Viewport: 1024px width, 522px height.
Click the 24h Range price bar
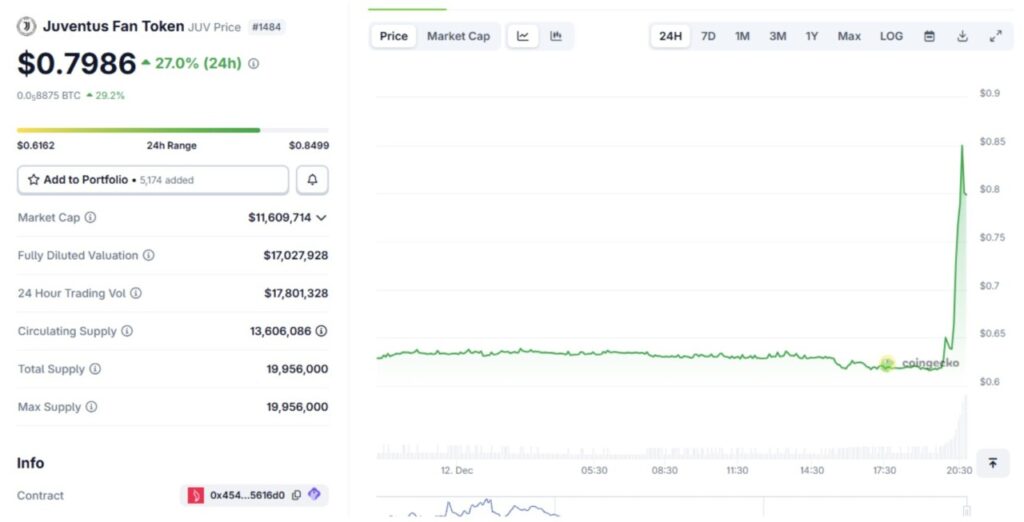[172, 130]
